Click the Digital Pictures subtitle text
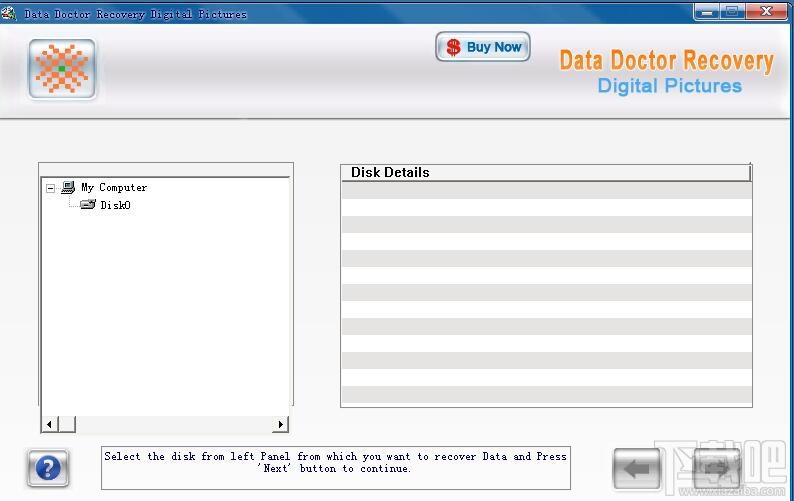 [669, 86]
